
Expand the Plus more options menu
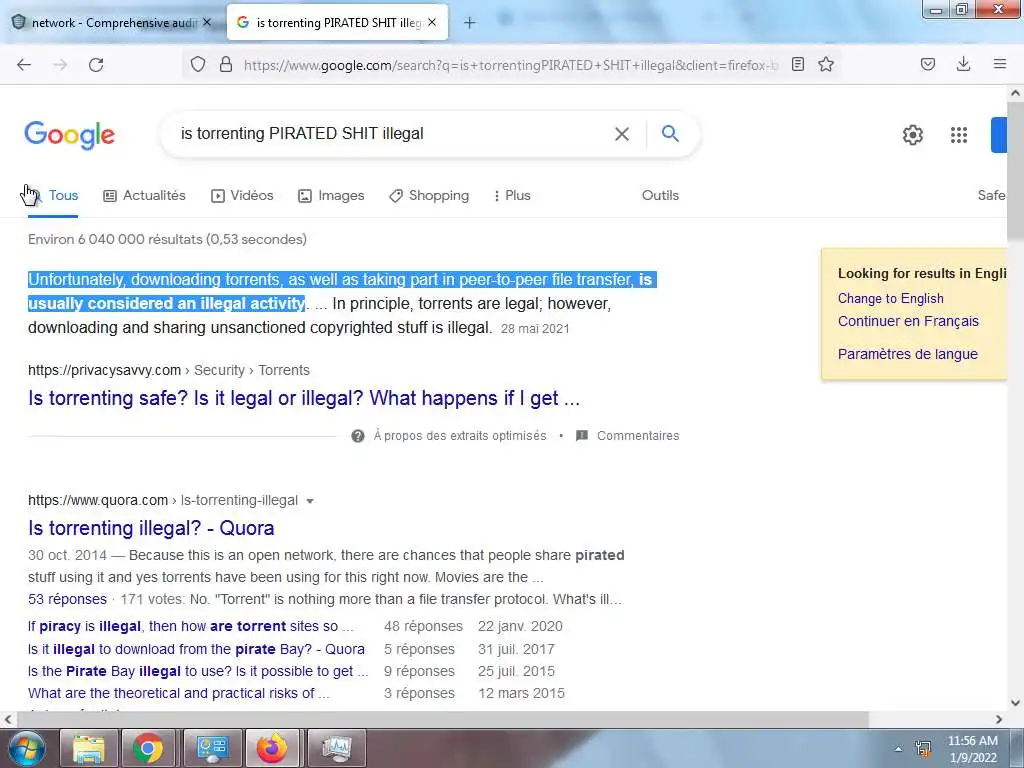click(513, 195)
